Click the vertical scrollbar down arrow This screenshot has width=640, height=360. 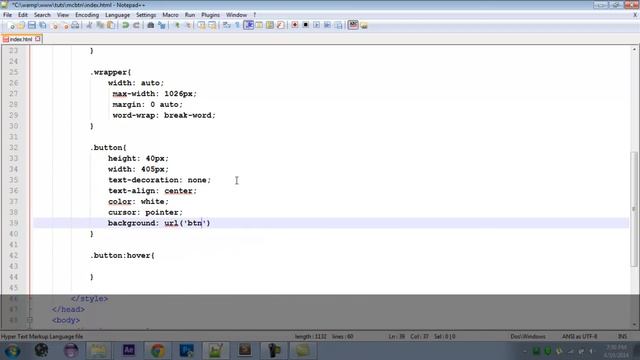tap(634, 325)
